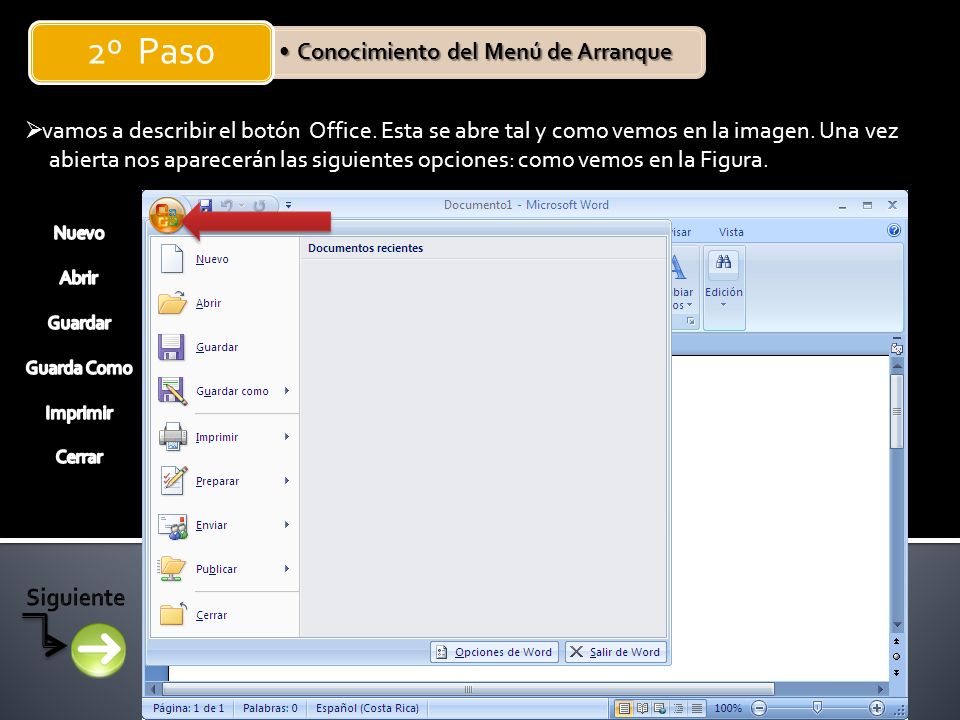Click the previous page double-arrow button
960x720 pixels.
[896, 641]
